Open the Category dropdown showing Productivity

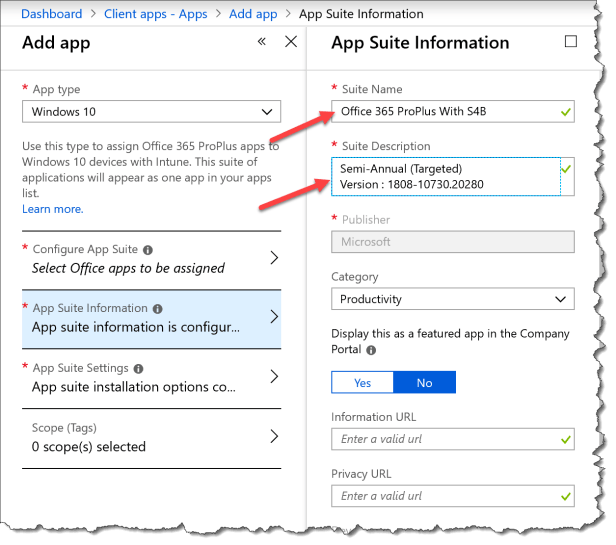[x=453, y=299]
